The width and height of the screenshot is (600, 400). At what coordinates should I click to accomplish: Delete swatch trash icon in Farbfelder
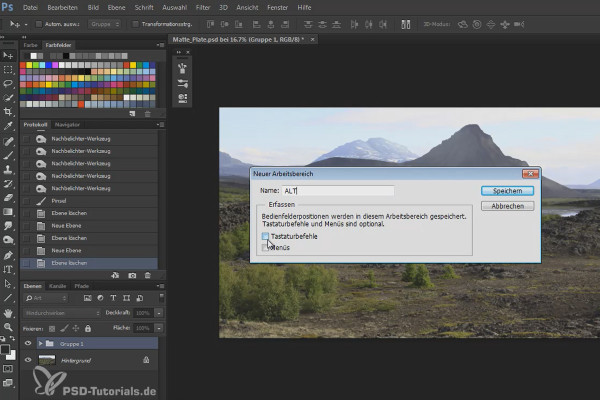pos(147,114)
